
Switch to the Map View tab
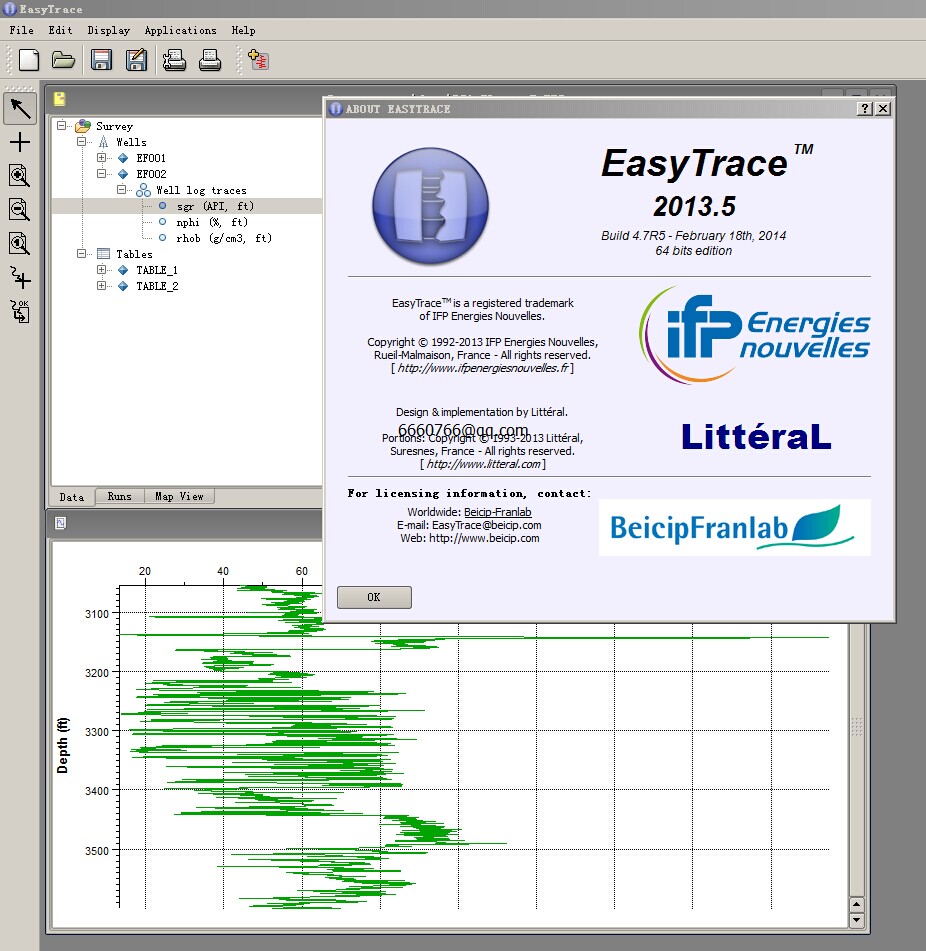tap(179, 496)
